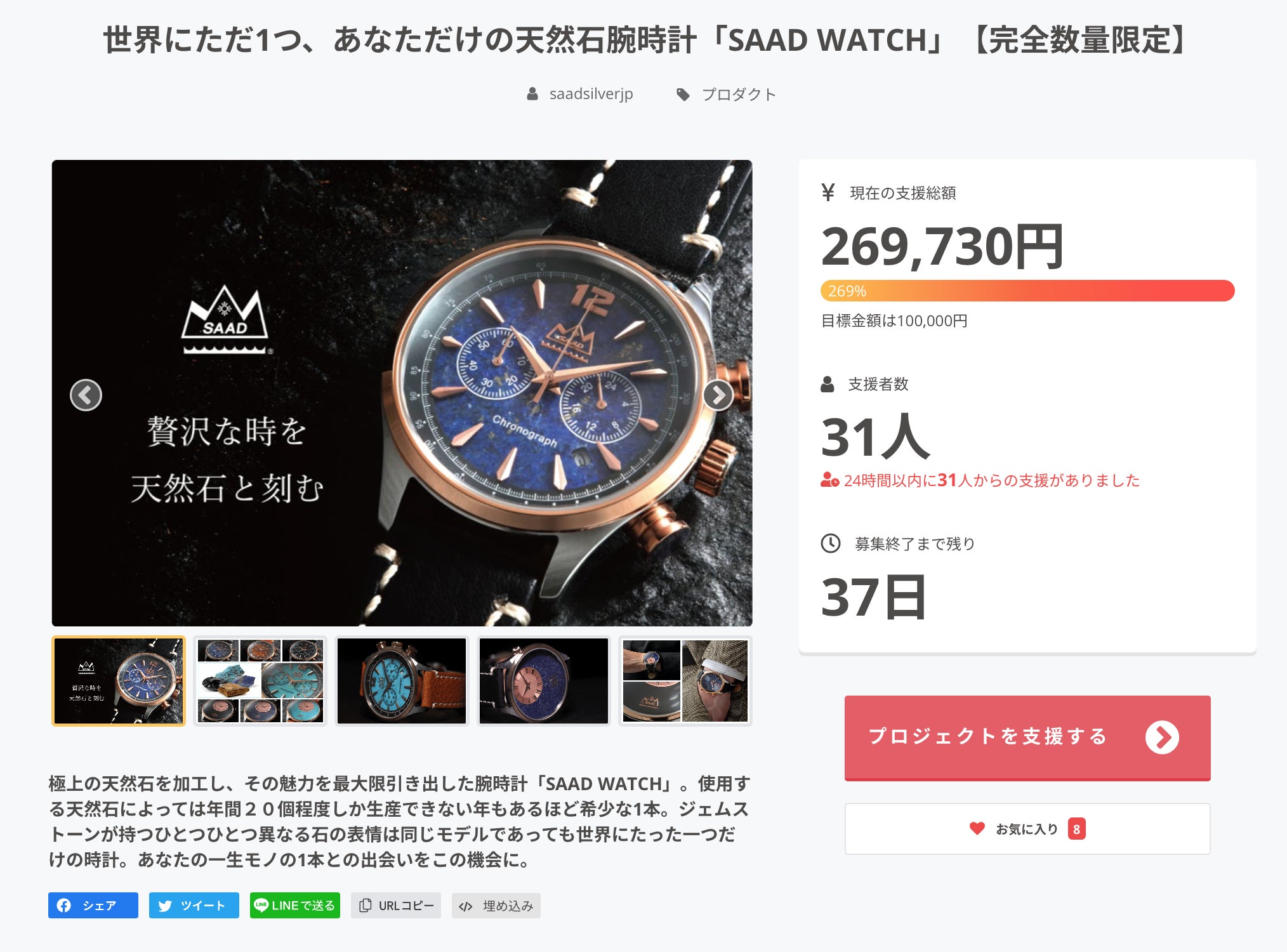
Task: Click the user icon beside saadsilverjp
Action: 532,94
